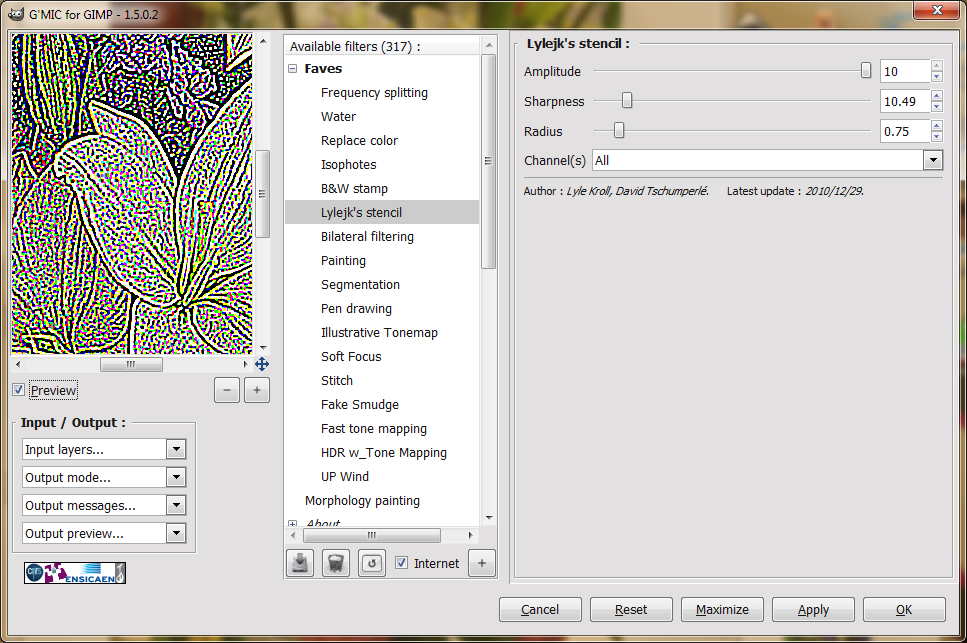The height and width of the screenshot is (643, 967).
Task: Open the Output preview dropdown
Action: coord(104,533)
